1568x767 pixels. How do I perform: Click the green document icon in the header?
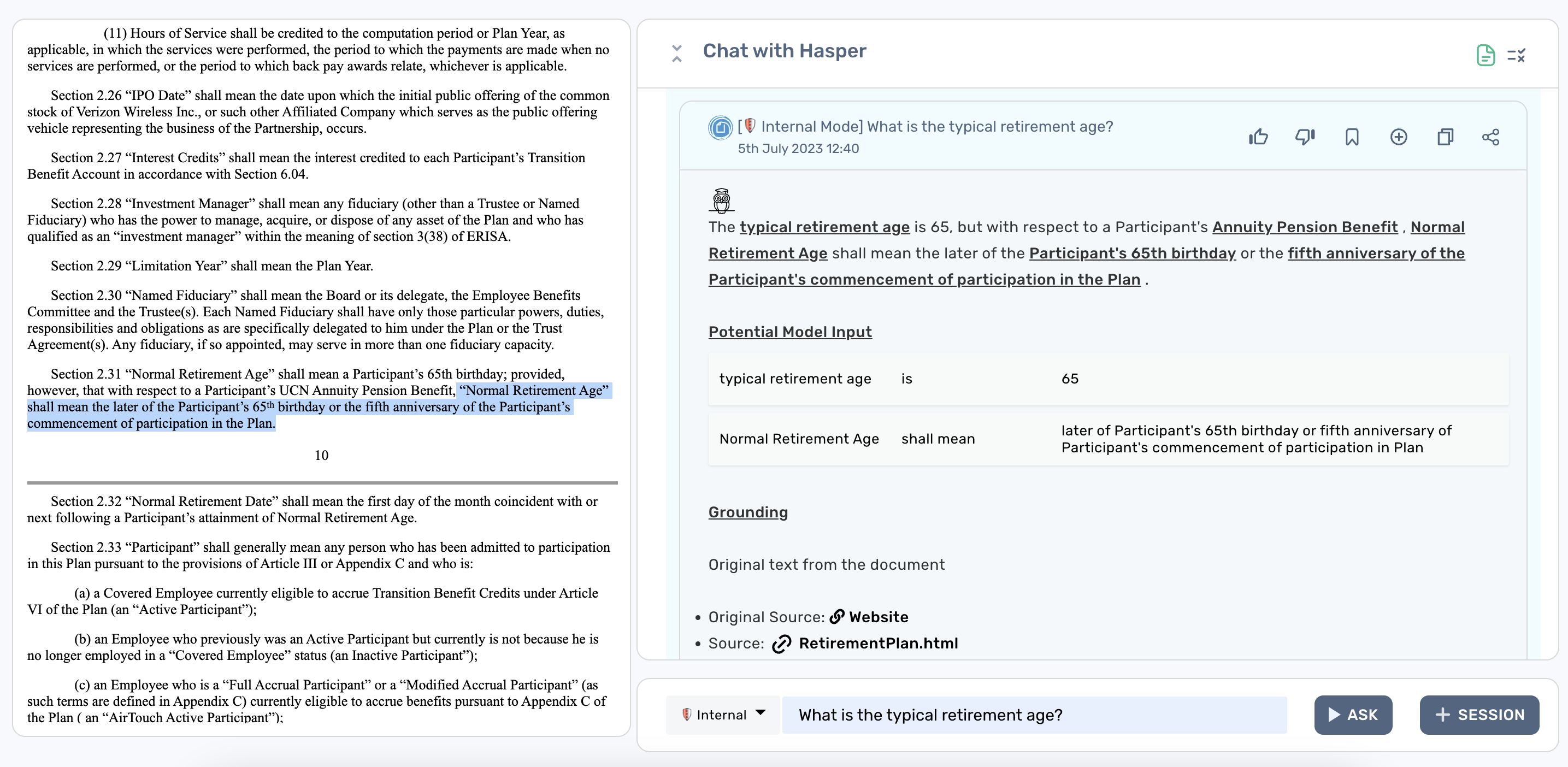point(1485,55)
